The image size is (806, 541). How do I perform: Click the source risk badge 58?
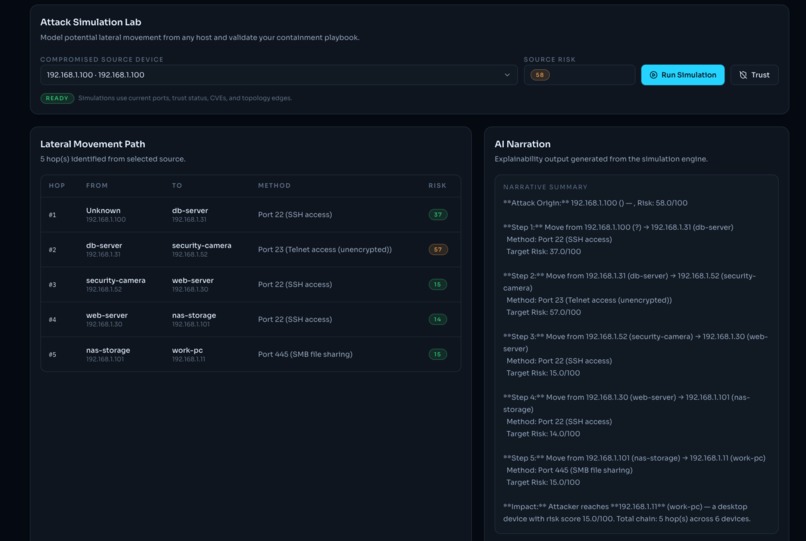coord(540,75)
